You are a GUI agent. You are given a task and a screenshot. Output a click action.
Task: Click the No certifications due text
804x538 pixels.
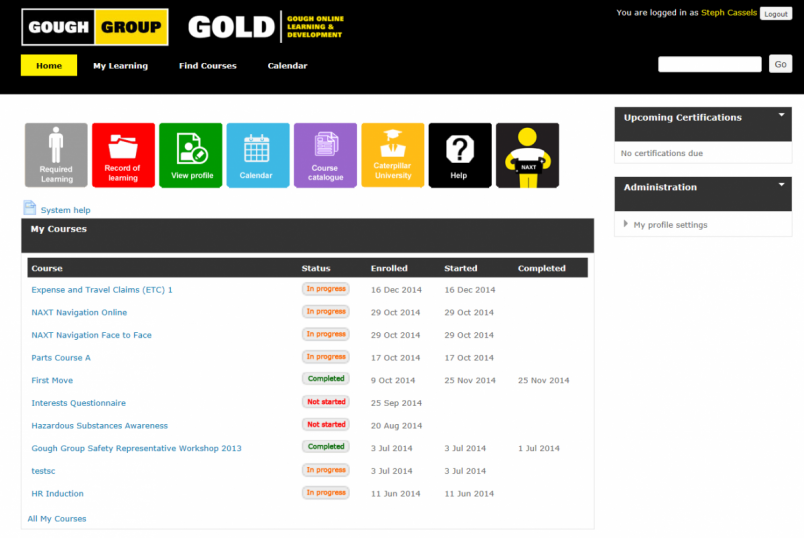(x=661, y=153)
